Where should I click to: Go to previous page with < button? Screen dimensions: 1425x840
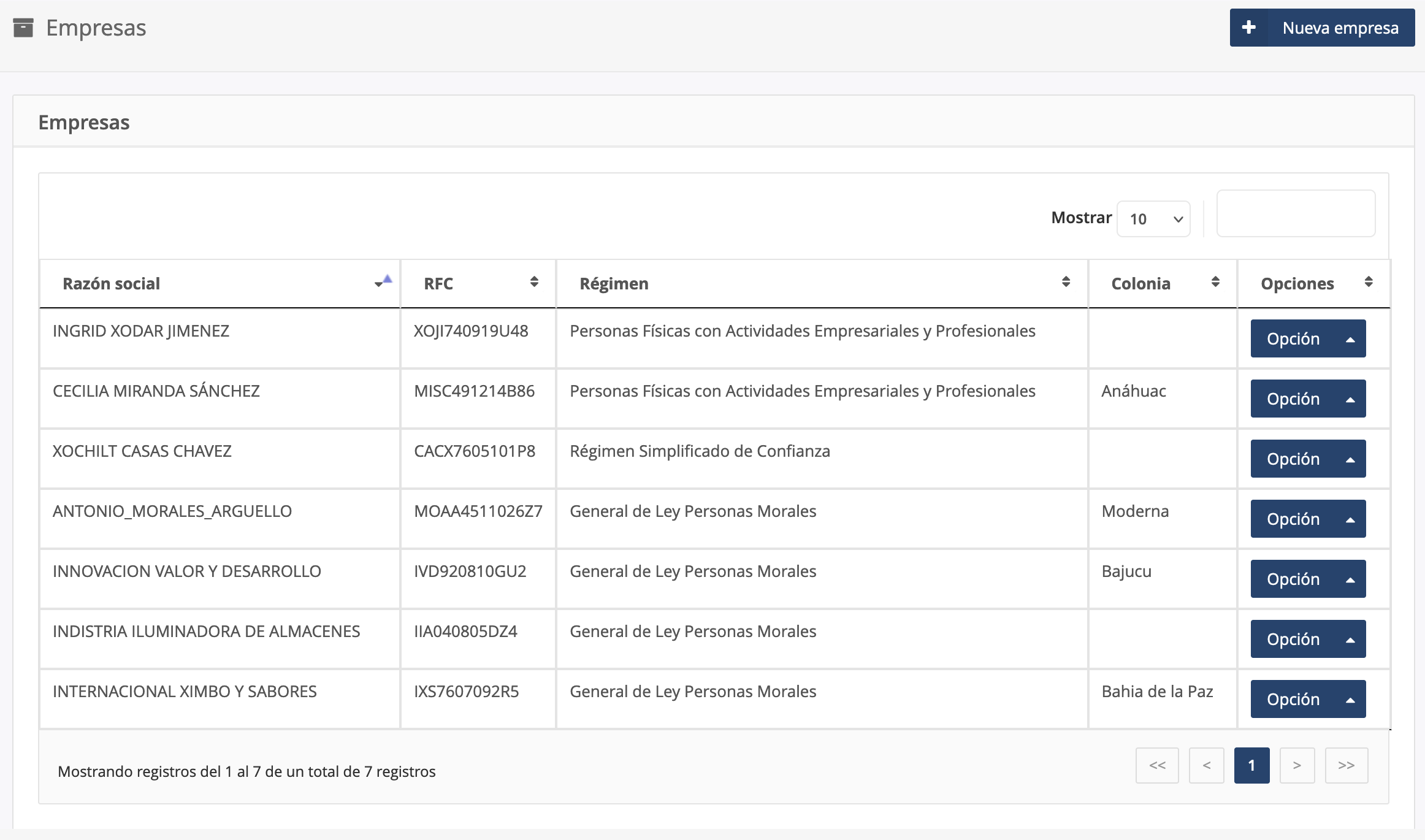coord(1207,765)
